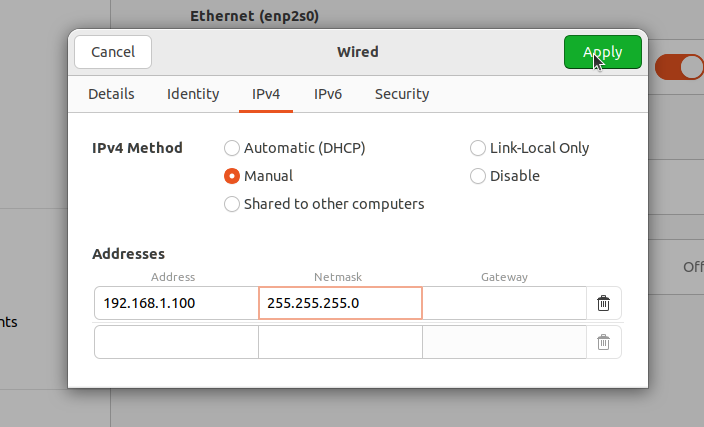Image resolution: width=704 pixels, height=427 pixels.
Task: Click the empty Address field in second row
Action: [x=176, y=342]
